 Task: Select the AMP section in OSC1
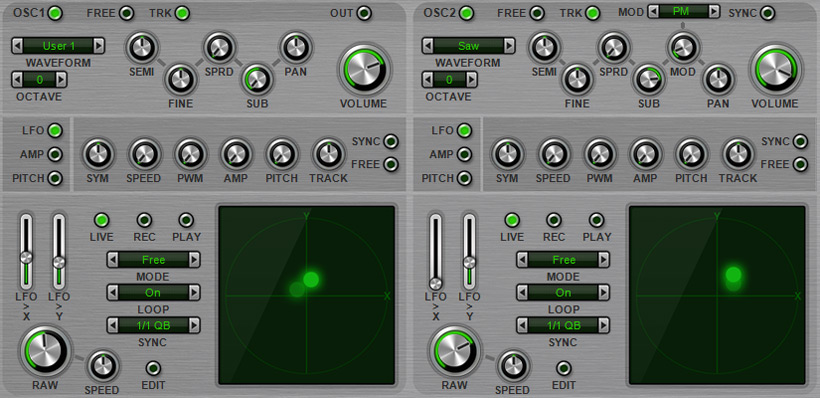tap(54, 154)
